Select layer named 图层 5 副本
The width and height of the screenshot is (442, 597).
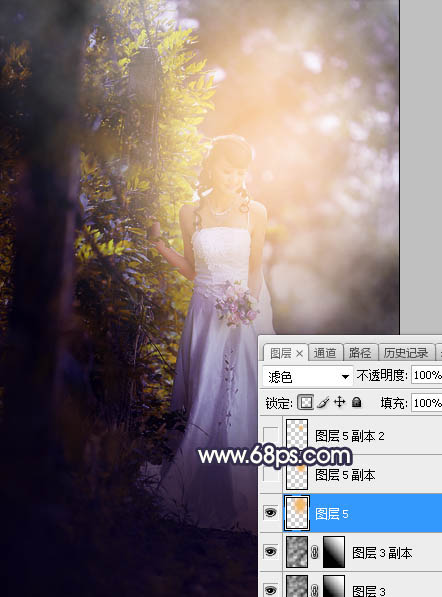pos(345,475)
